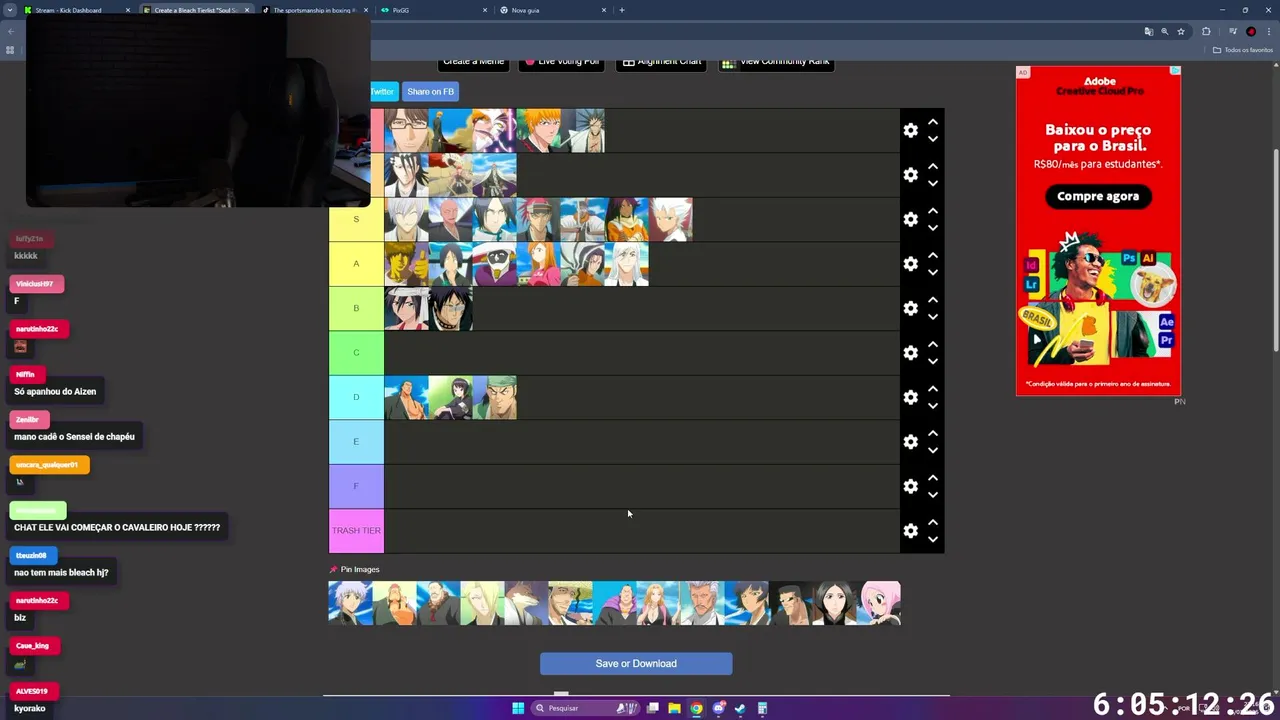
Task: Open the Chrome three-dot menu
Action: coord(1269,32)
